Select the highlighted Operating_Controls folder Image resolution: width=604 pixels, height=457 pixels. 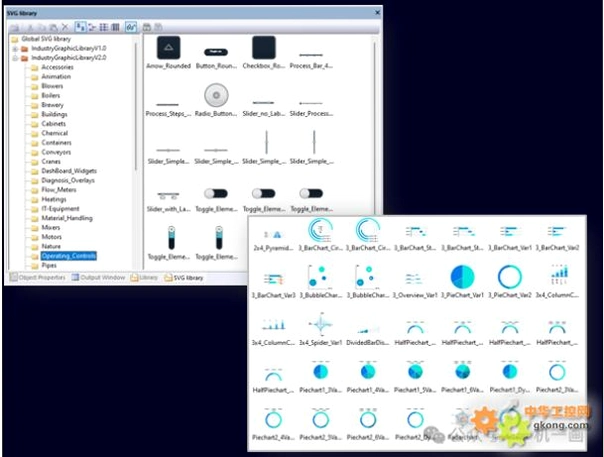tap(69, 256)
